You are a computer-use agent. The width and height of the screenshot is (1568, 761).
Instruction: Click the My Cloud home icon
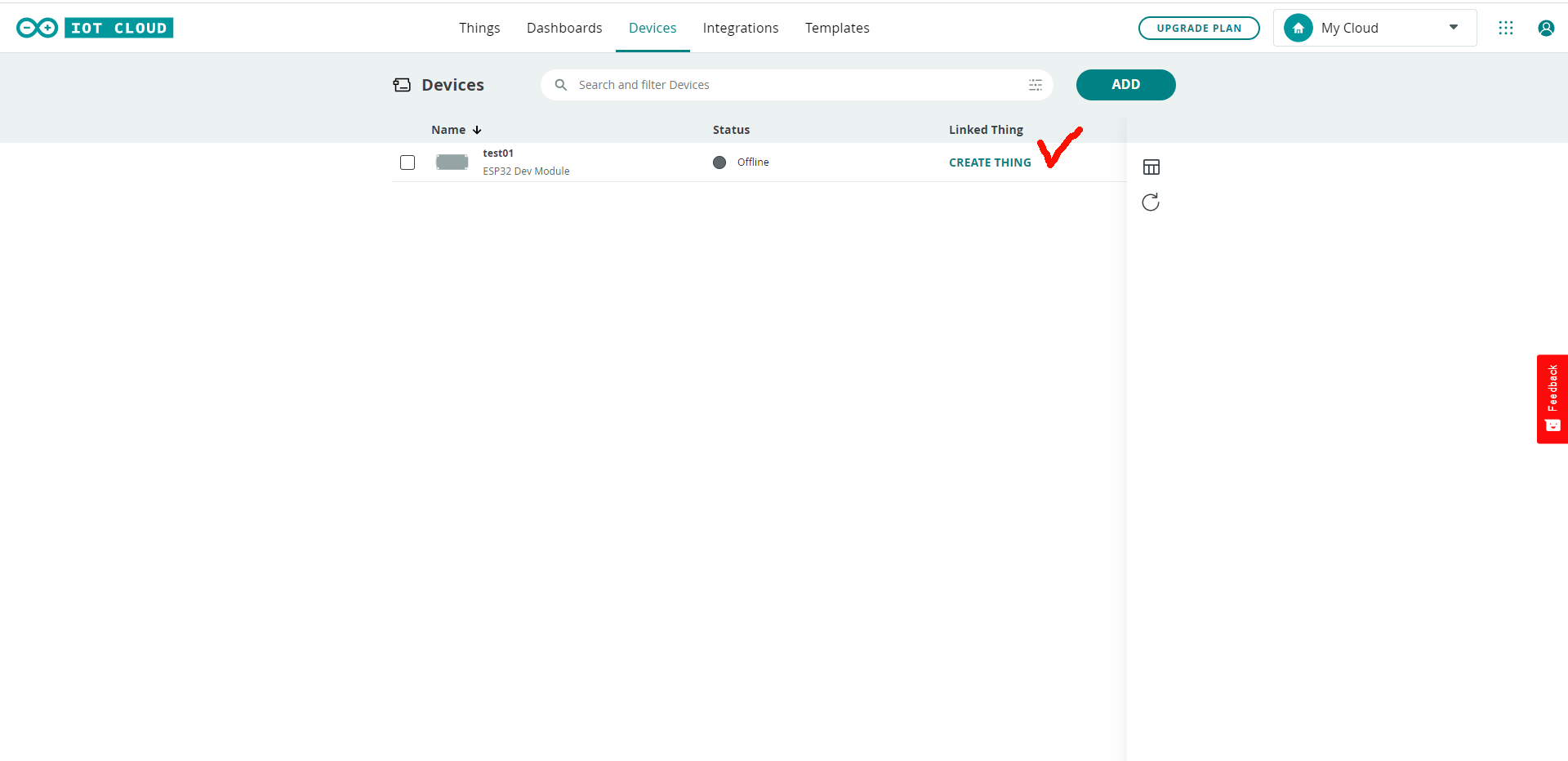(x=1298, y=28)
